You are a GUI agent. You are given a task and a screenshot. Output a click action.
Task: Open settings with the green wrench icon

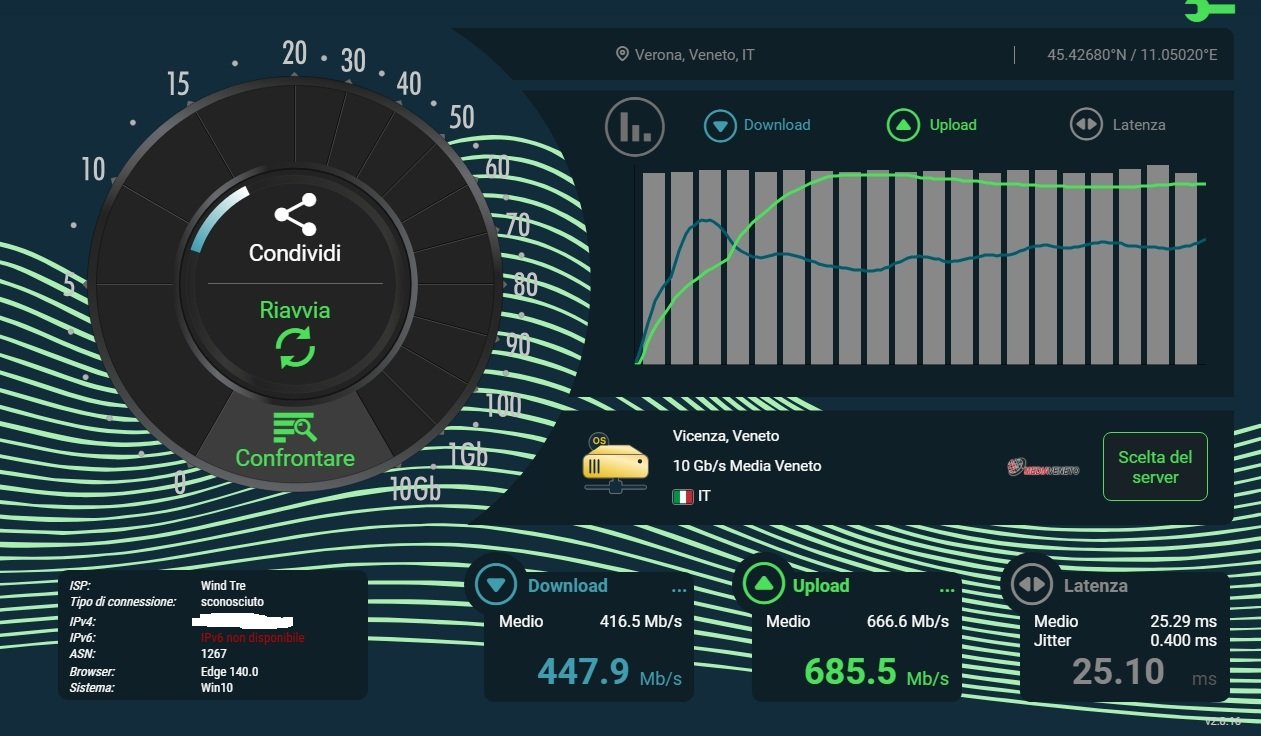tap(1208, 10)
